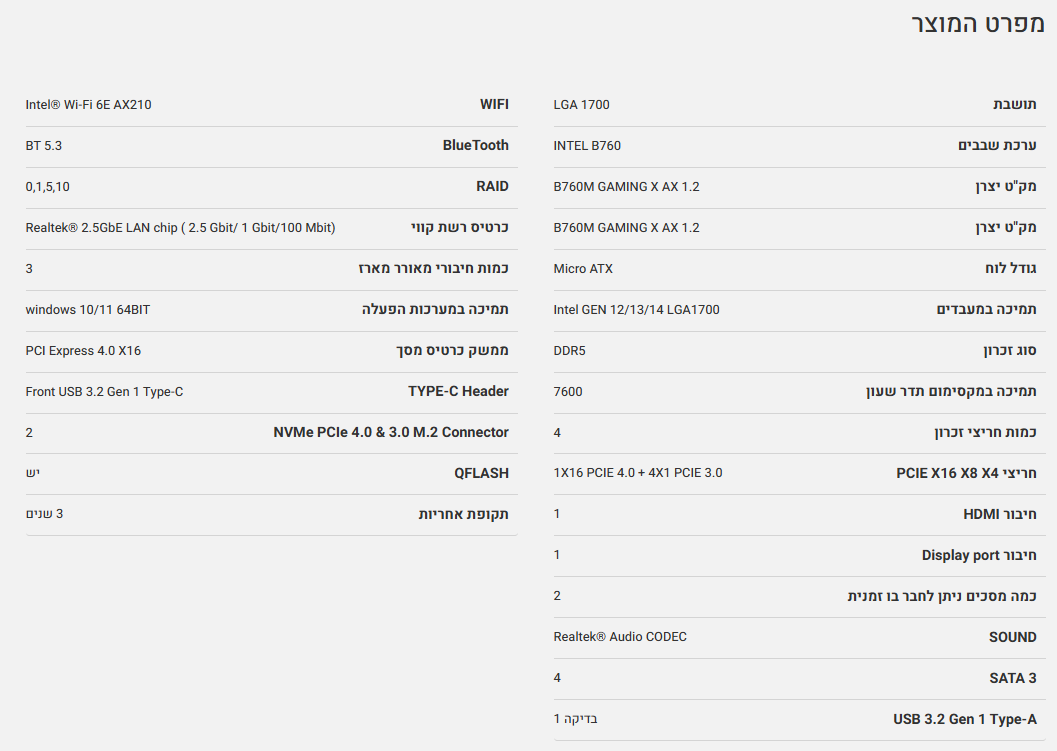The width and height of the screenshot is (1057, 751).
Task: Select 'Front USB 3.2 Gen 1 Type-C' text
Action: click(x=104, y=391)
